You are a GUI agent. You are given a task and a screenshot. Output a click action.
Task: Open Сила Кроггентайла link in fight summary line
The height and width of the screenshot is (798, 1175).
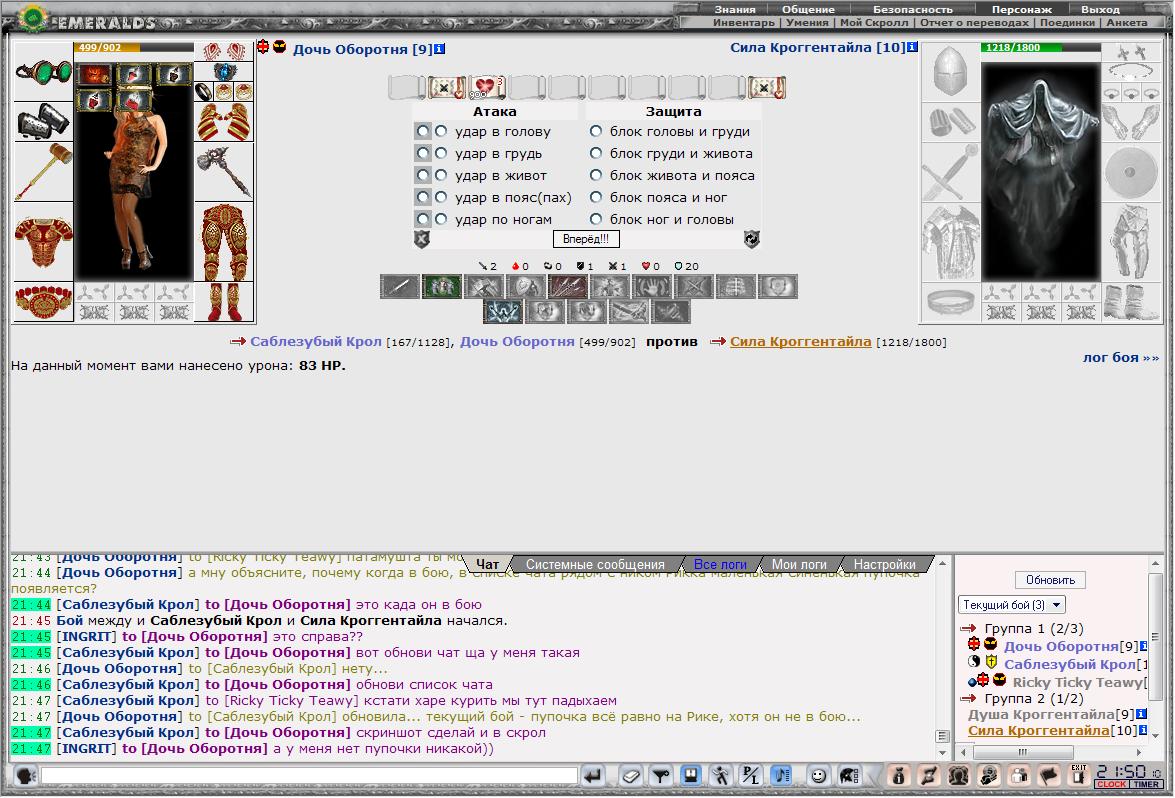tap(800, 342)
